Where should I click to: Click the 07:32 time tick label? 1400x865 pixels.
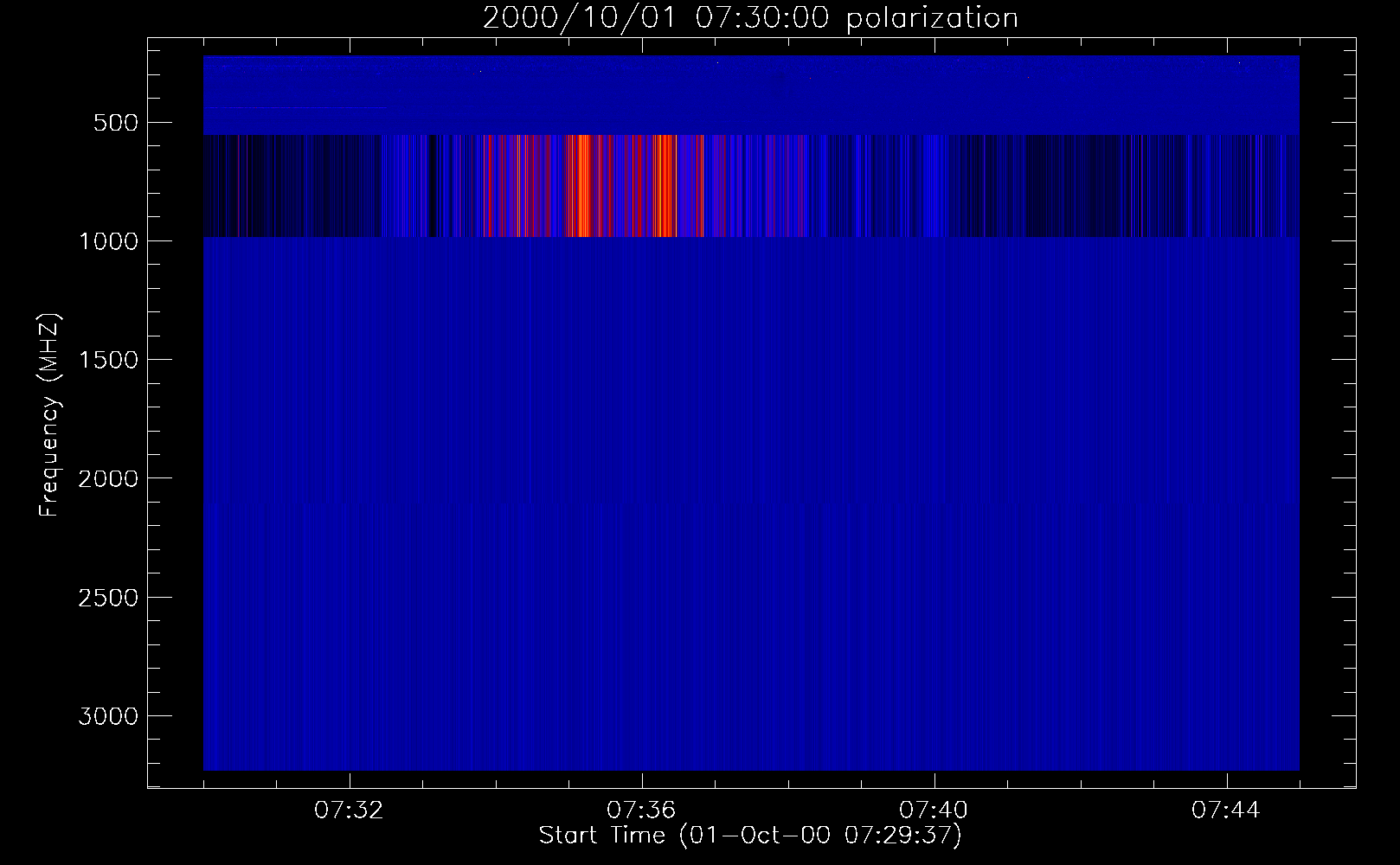point(349,811)
